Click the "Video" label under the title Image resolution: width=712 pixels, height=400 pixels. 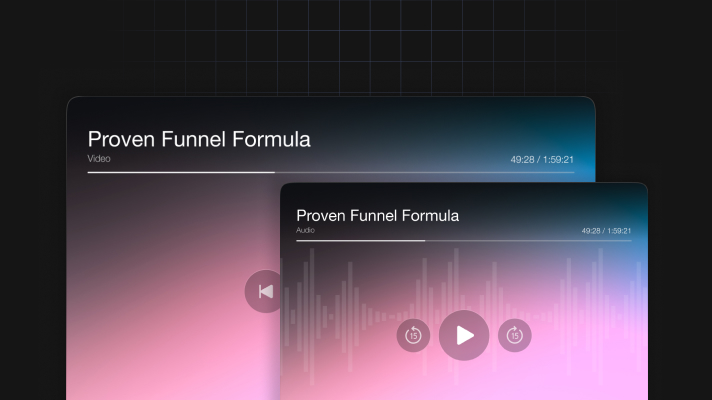tap(99, 158)
